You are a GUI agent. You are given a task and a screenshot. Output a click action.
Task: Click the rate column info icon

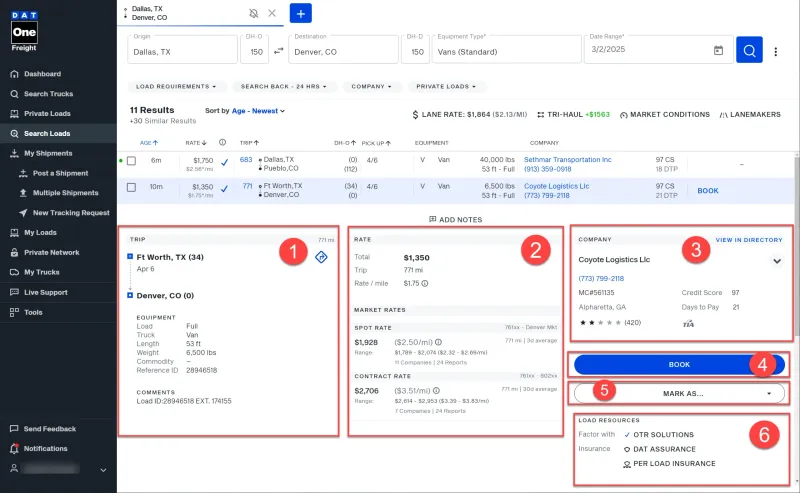coord(222,142)
